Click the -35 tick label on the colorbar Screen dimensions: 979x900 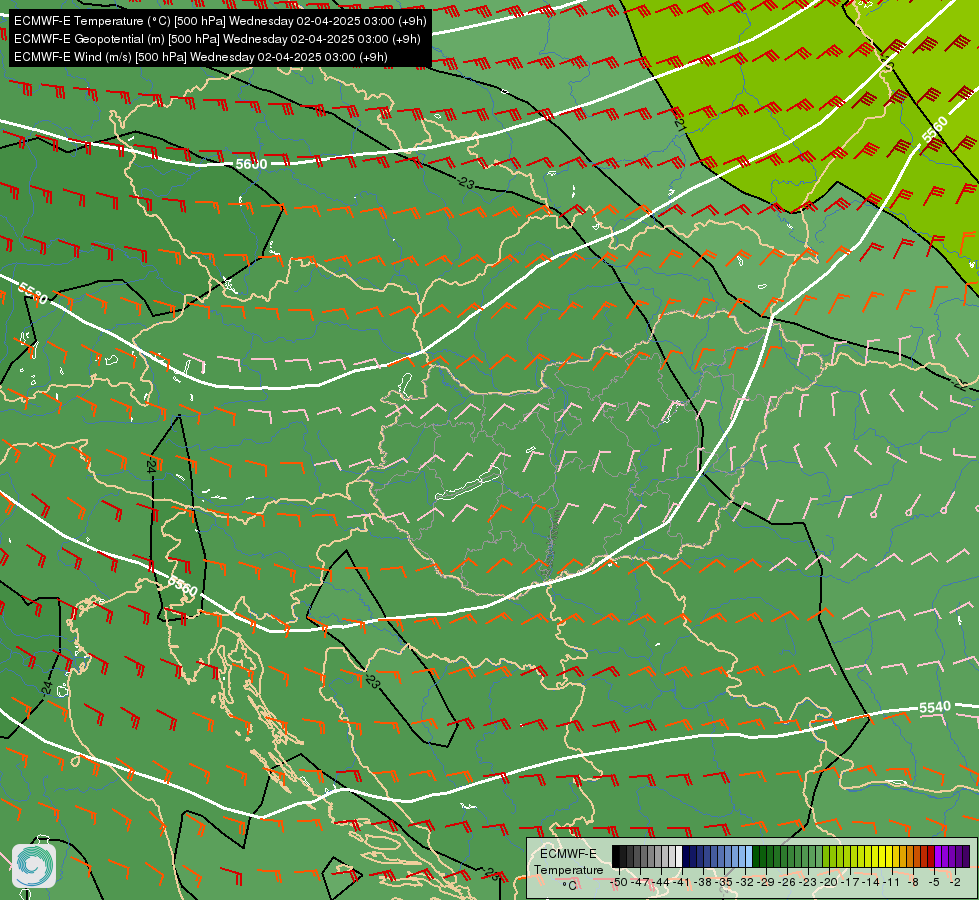(724, 882)
